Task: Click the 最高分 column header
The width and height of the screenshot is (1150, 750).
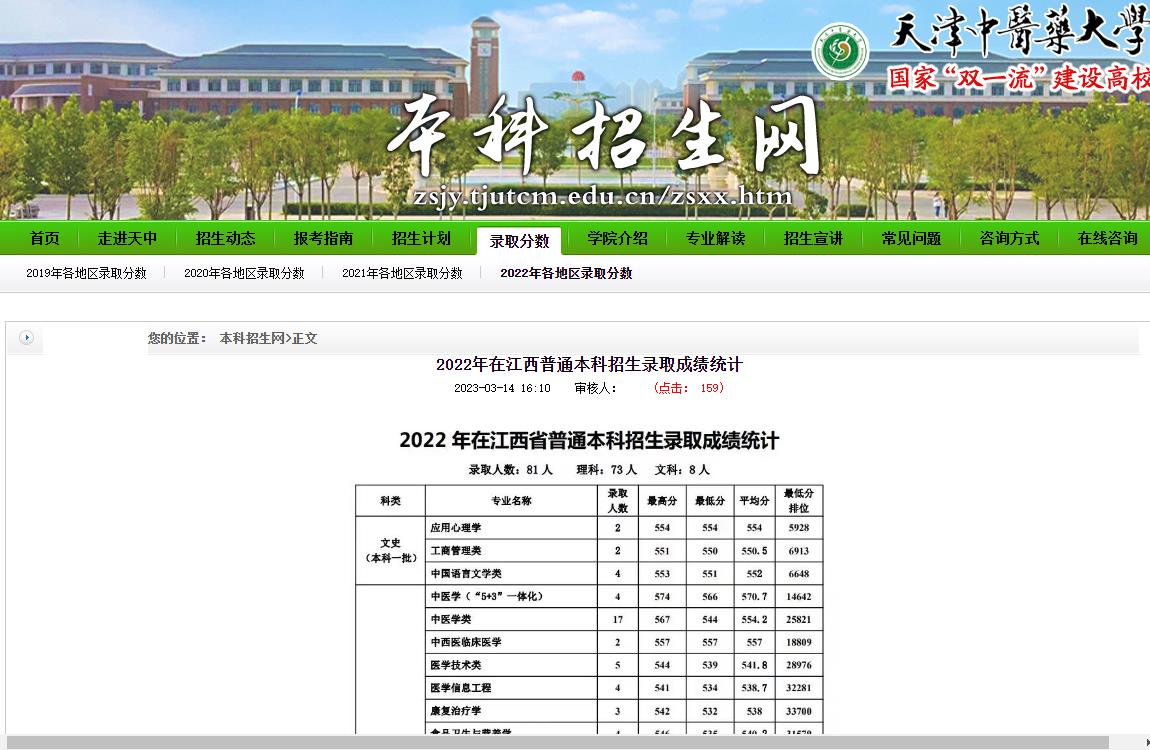Action: click(662, 501)
